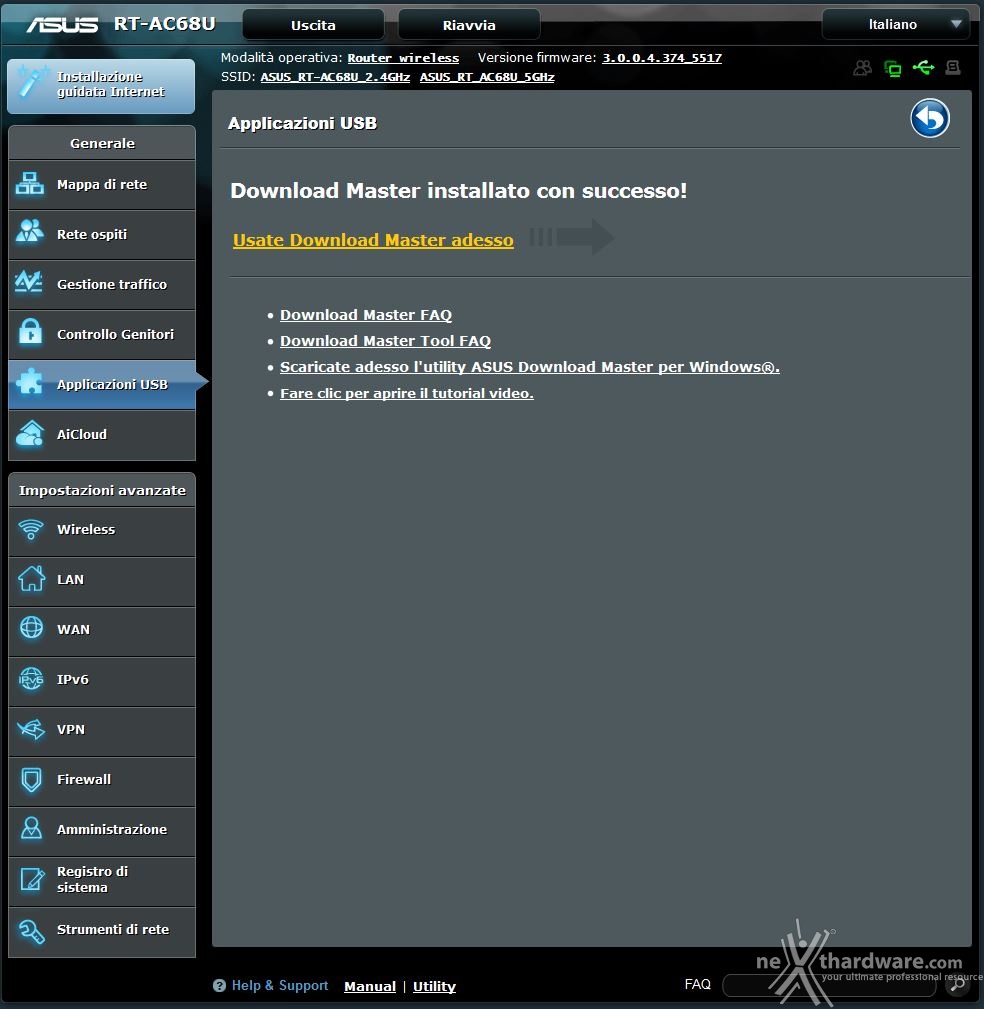
Task: Open LAN settings label
Action: [x=70, y=579]
